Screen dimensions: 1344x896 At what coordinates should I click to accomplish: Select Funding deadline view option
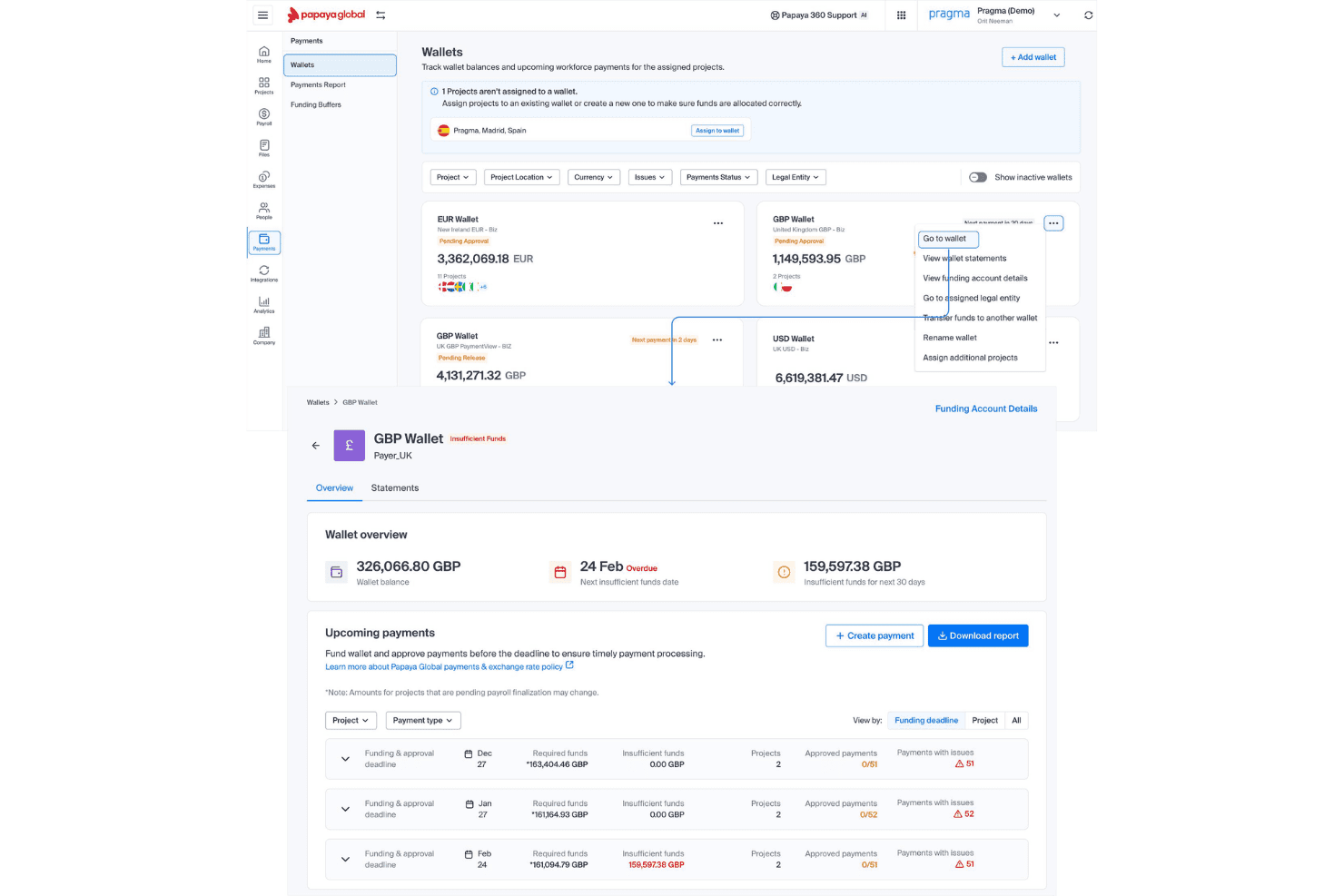click(926, 721)
